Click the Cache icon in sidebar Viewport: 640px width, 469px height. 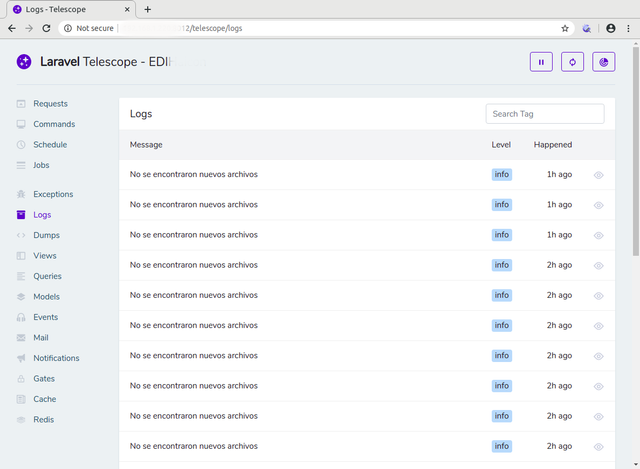coord(21,399)
